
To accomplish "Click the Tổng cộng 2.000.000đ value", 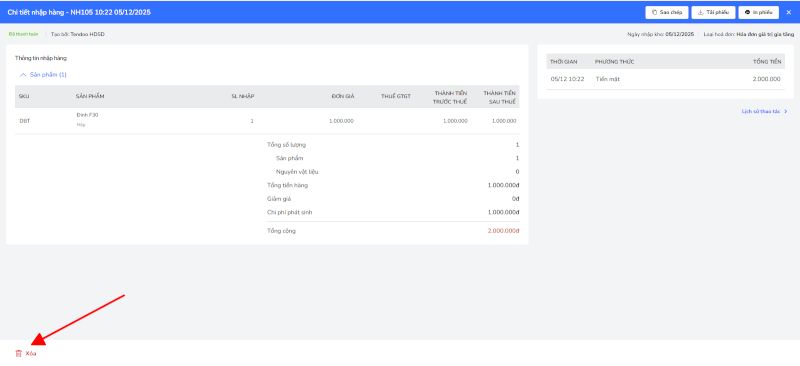I will coord(503,231).
